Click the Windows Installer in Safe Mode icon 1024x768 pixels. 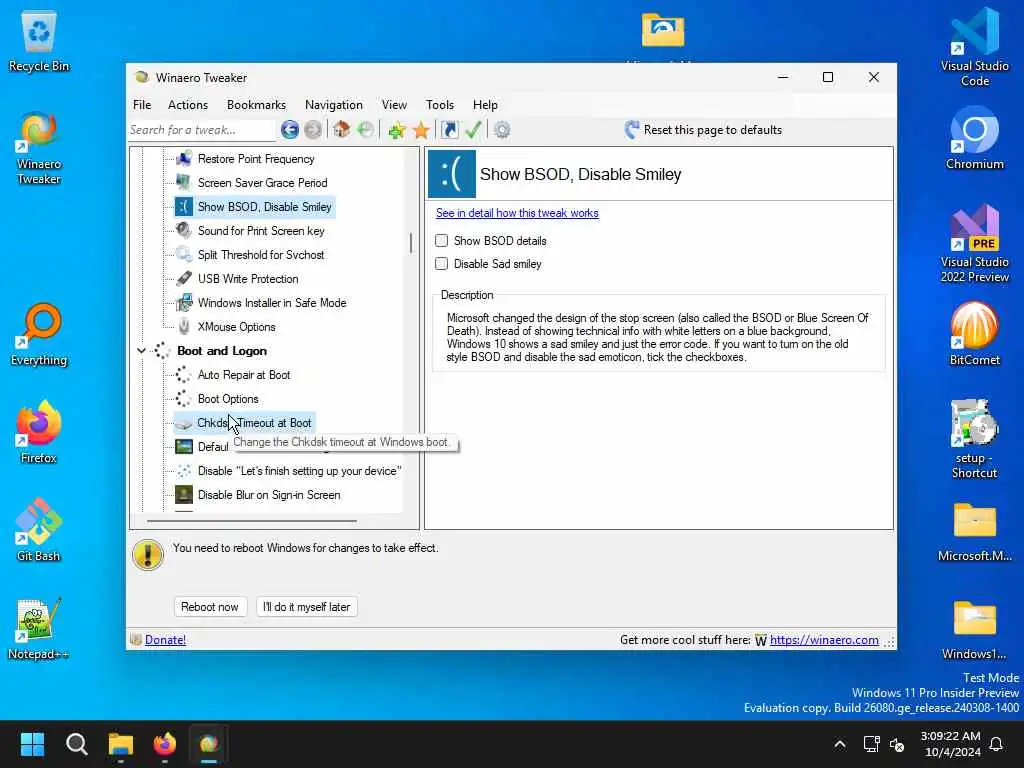click(184, 303)
